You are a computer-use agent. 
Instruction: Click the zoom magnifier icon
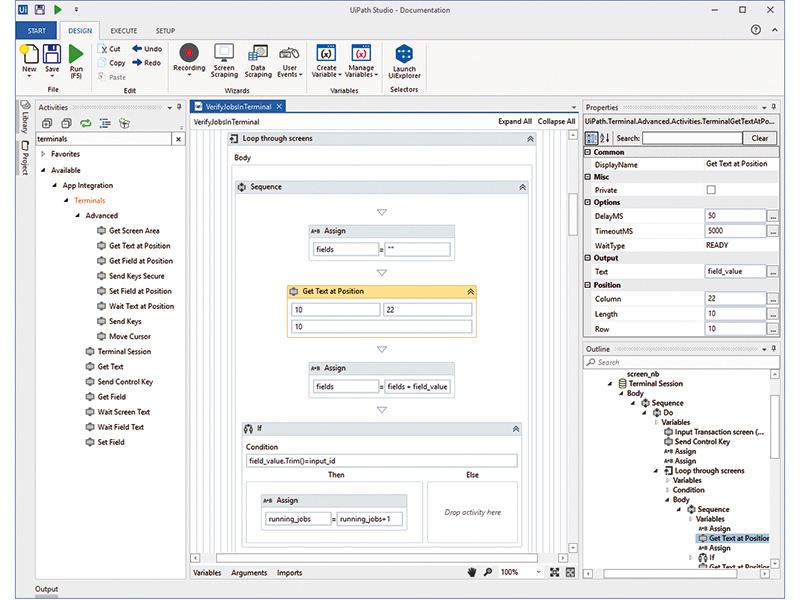tap(488, 572)
